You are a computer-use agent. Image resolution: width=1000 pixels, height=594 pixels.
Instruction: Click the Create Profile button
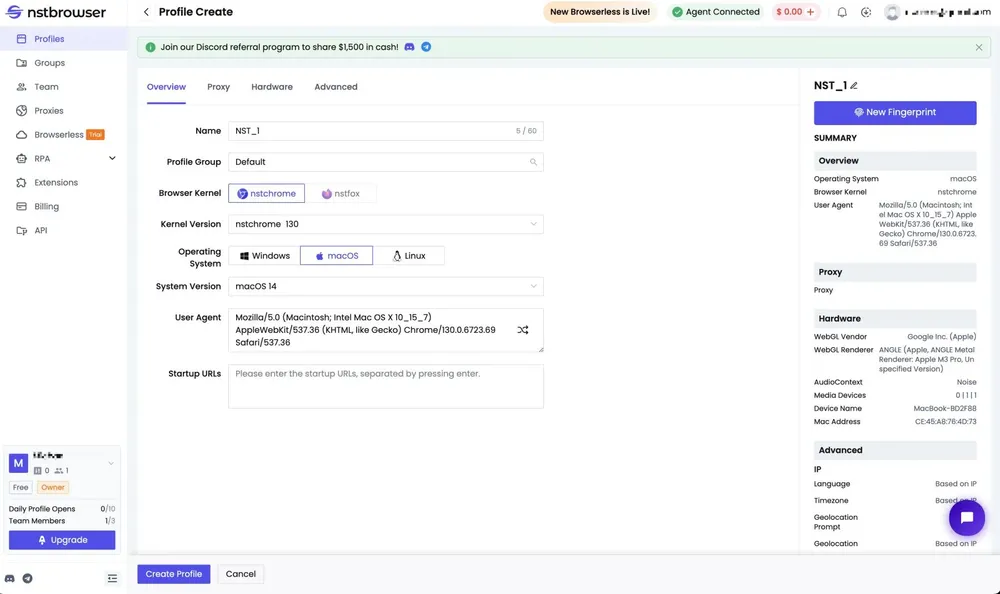pyautogui.click(x=174, y=574)
